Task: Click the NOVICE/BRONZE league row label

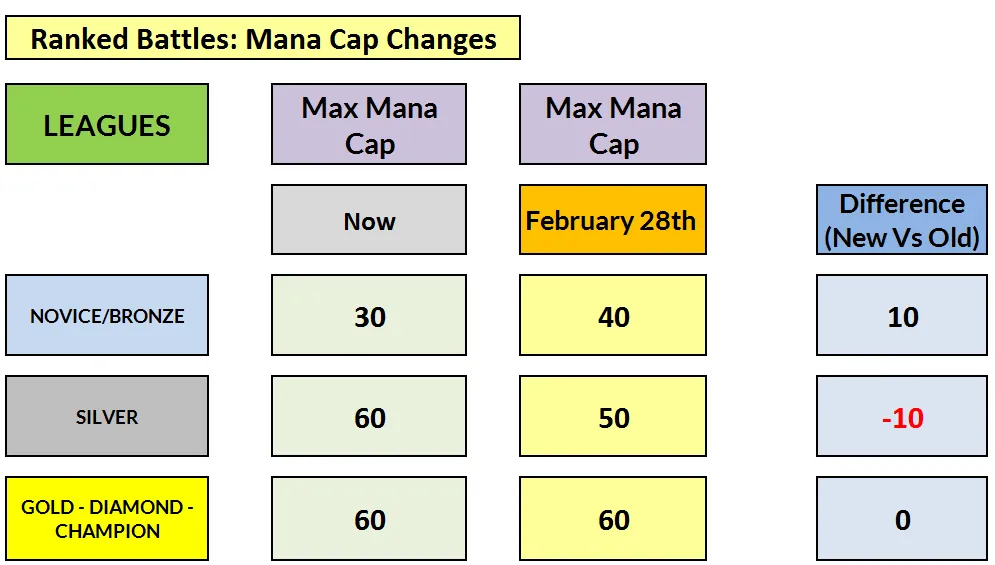Action: pyautogui.click(x=107, y=316)
